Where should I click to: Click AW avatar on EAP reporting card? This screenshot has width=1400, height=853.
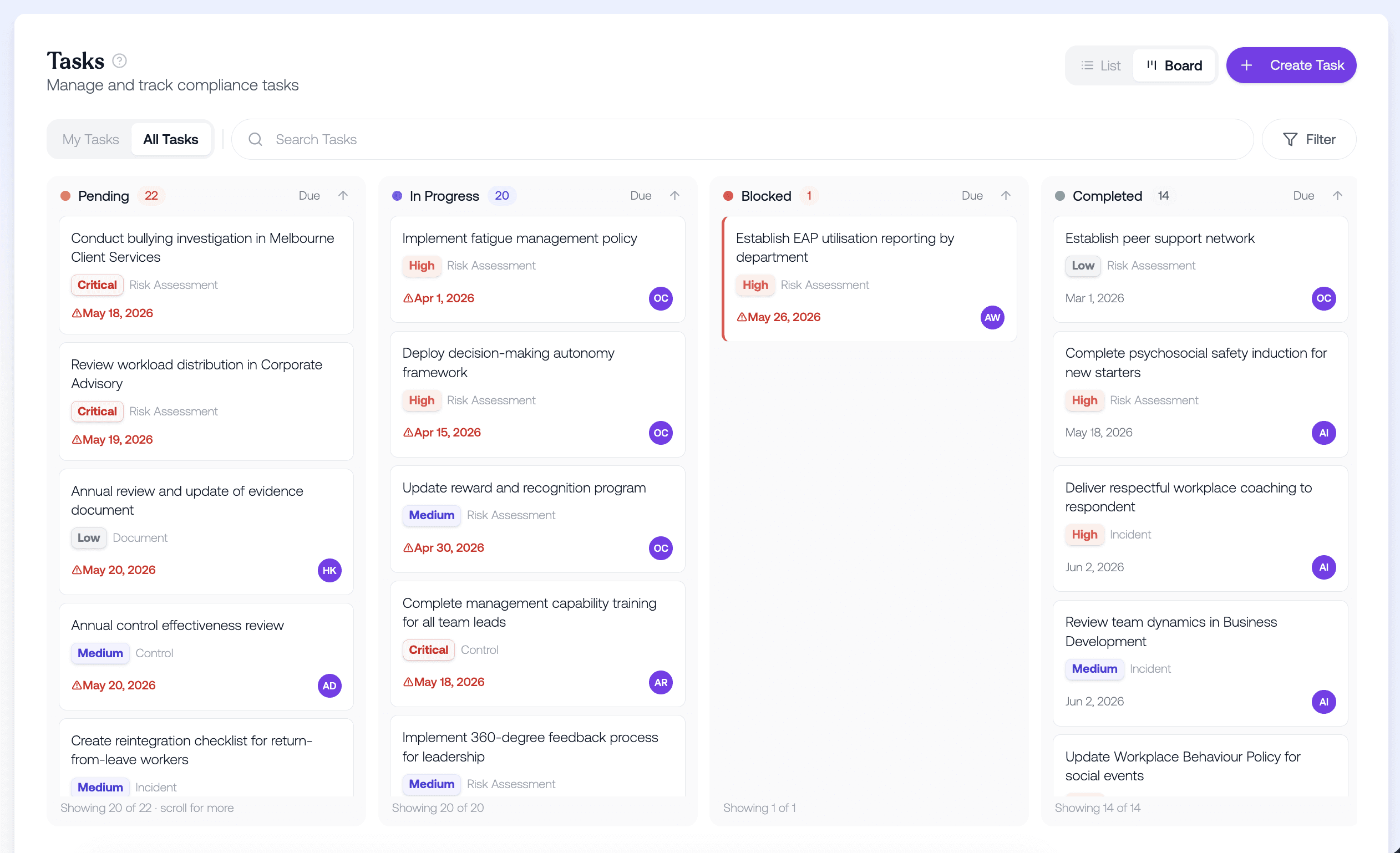coord(992,318)
